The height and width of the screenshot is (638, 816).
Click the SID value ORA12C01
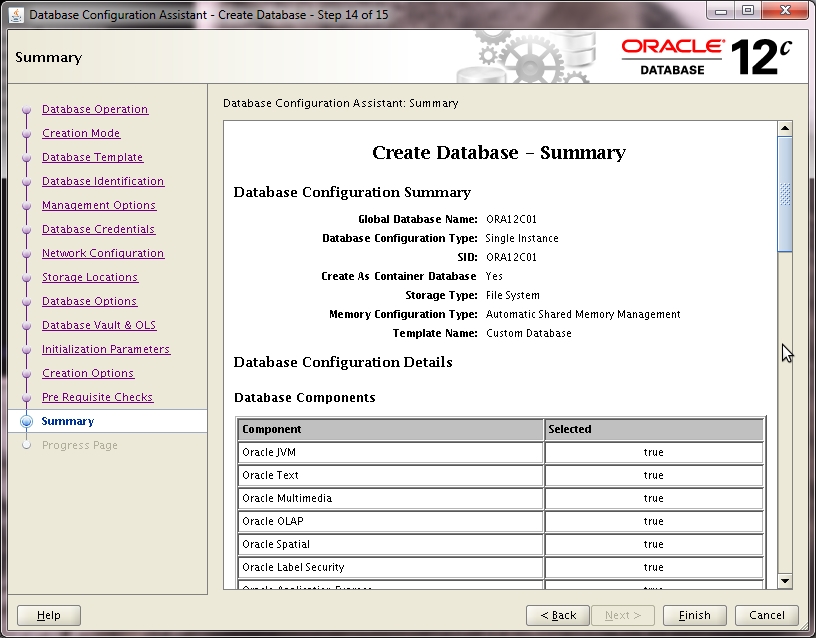(511, 257)
